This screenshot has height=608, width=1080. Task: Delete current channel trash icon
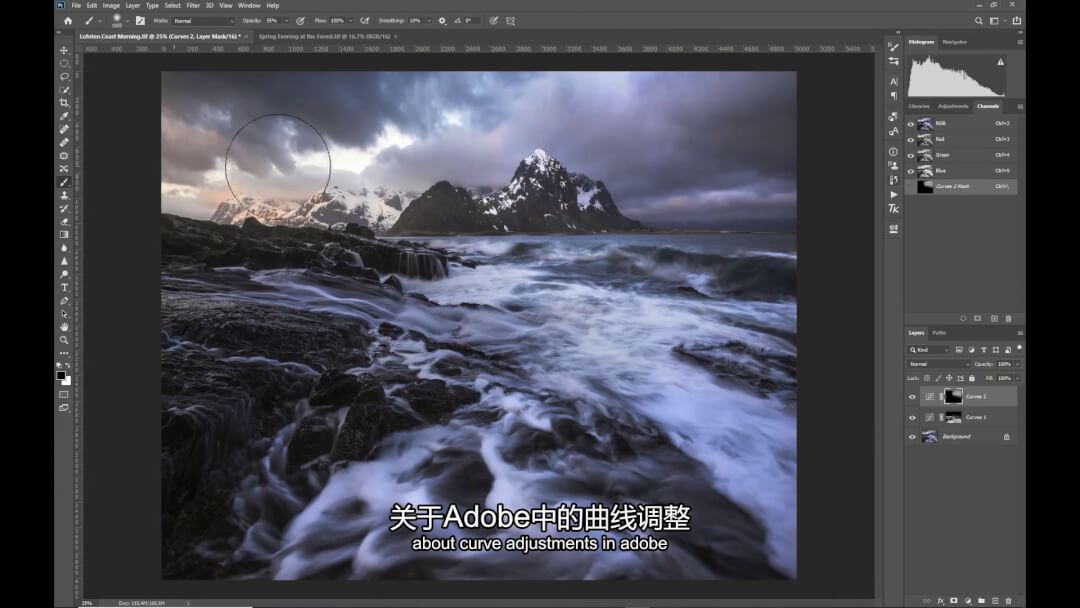pyautogui.click(x=1008, y=318)
